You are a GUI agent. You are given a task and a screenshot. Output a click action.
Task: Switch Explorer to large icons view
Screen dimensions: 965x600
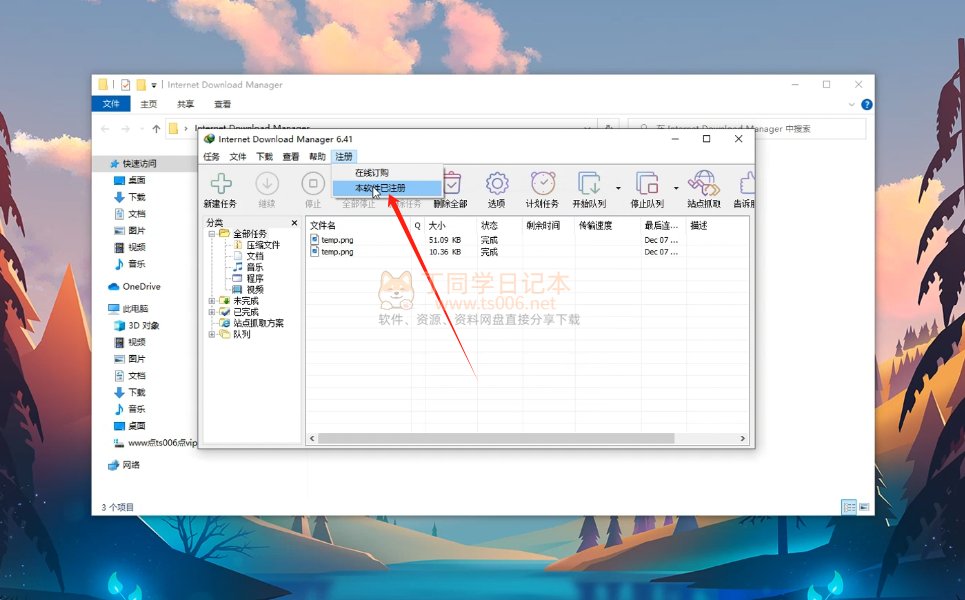tap(864, 507)
